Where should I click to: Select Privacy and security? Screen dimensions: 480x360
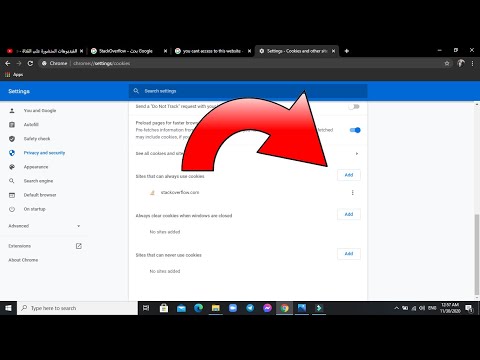pos(44,153)
